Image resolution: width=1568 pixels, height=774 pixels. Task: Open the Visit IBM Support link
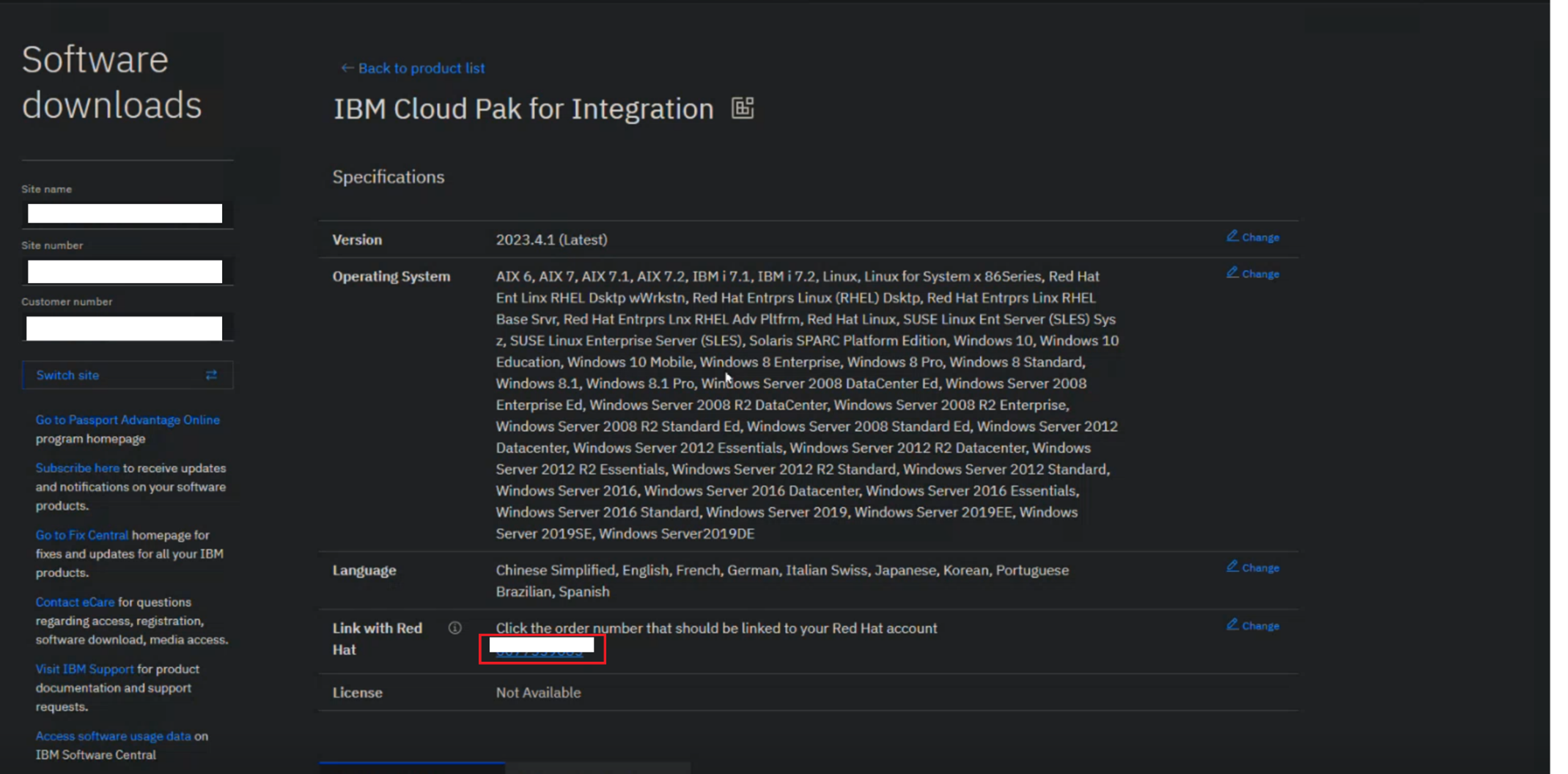[85, 669]
